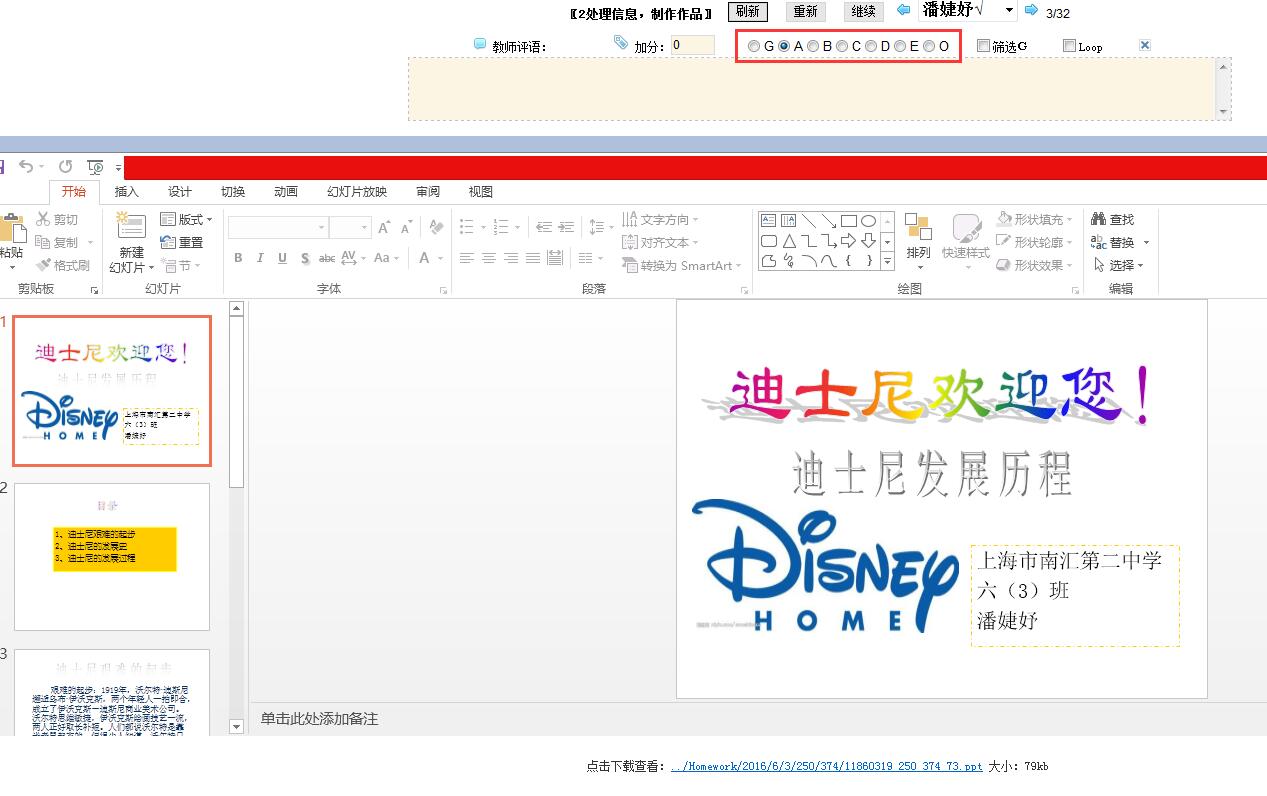1267x796 pixels.
Task: Click the Format Painter brush
Action: [x=63, y=265]
